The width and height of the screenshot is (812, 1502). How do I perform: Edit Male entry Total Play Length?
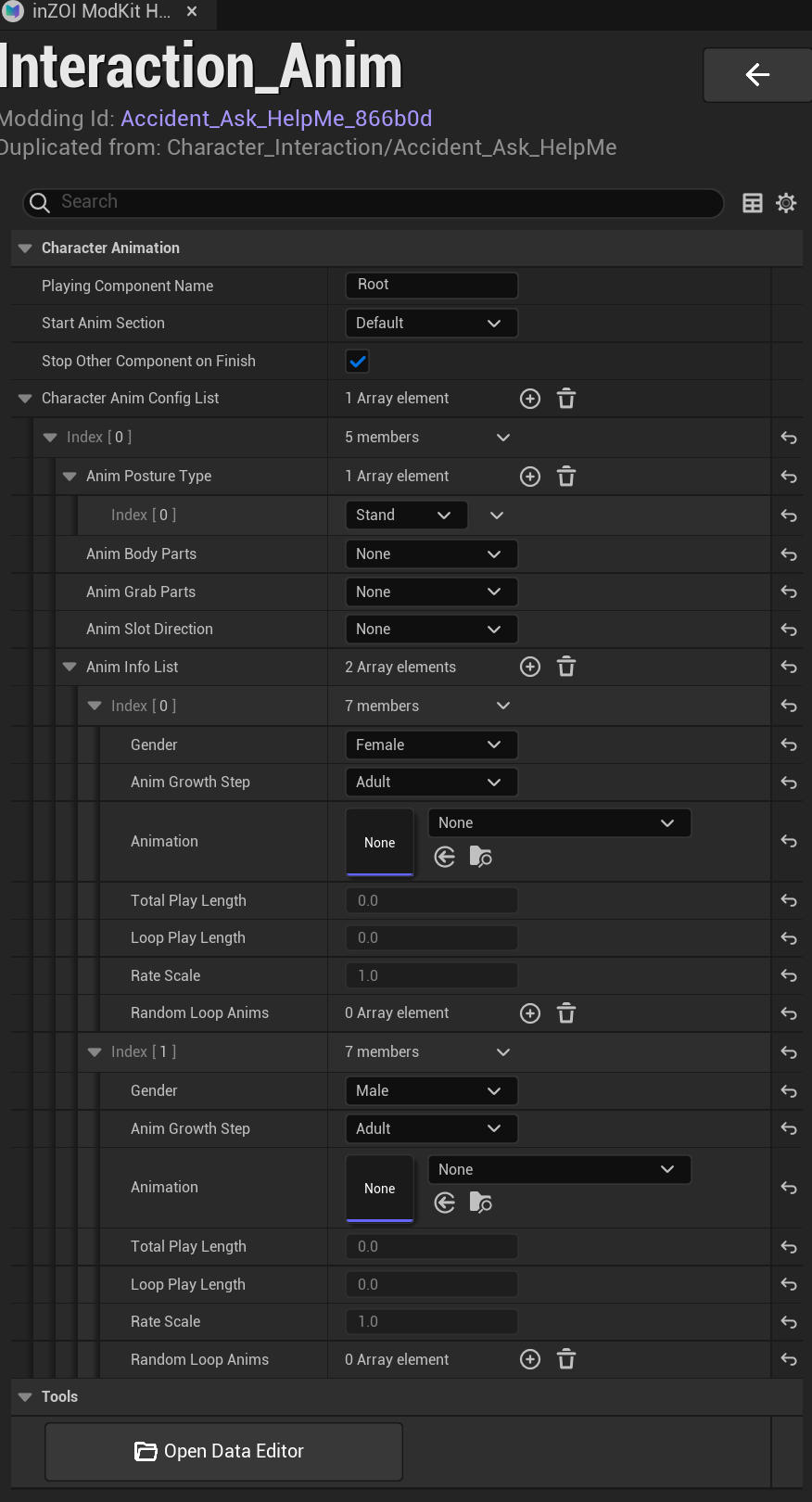(x=431, y=1246)
